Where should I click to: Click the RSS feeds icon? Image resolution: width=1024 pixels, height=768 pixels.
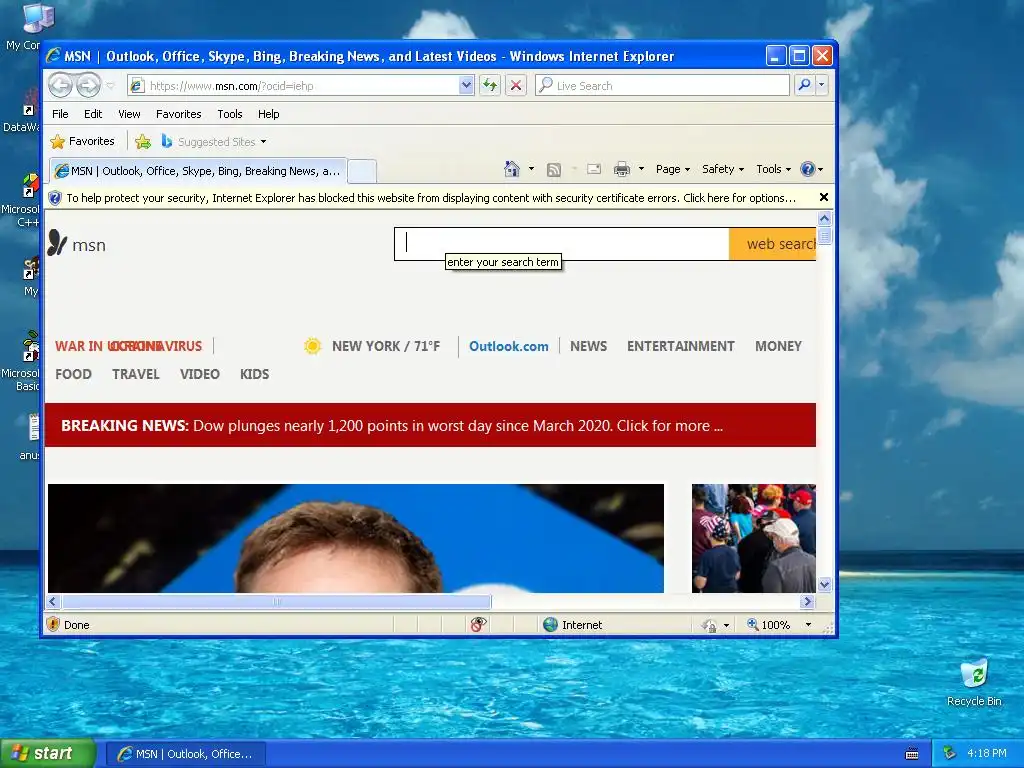(554, 170)
